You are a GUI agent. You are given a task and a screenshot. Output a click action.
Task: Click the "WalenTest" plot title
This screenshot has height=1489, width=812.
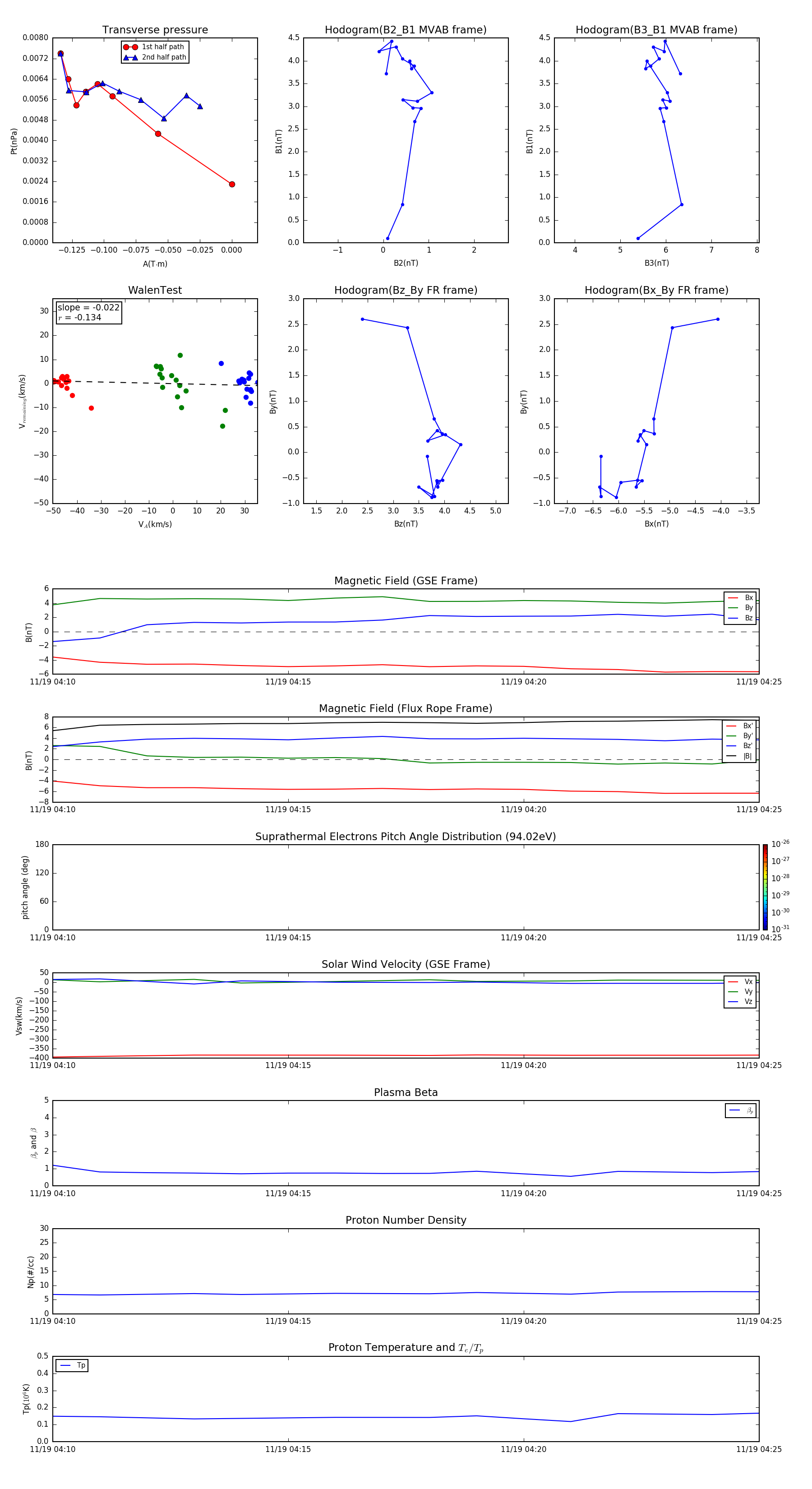155,290
